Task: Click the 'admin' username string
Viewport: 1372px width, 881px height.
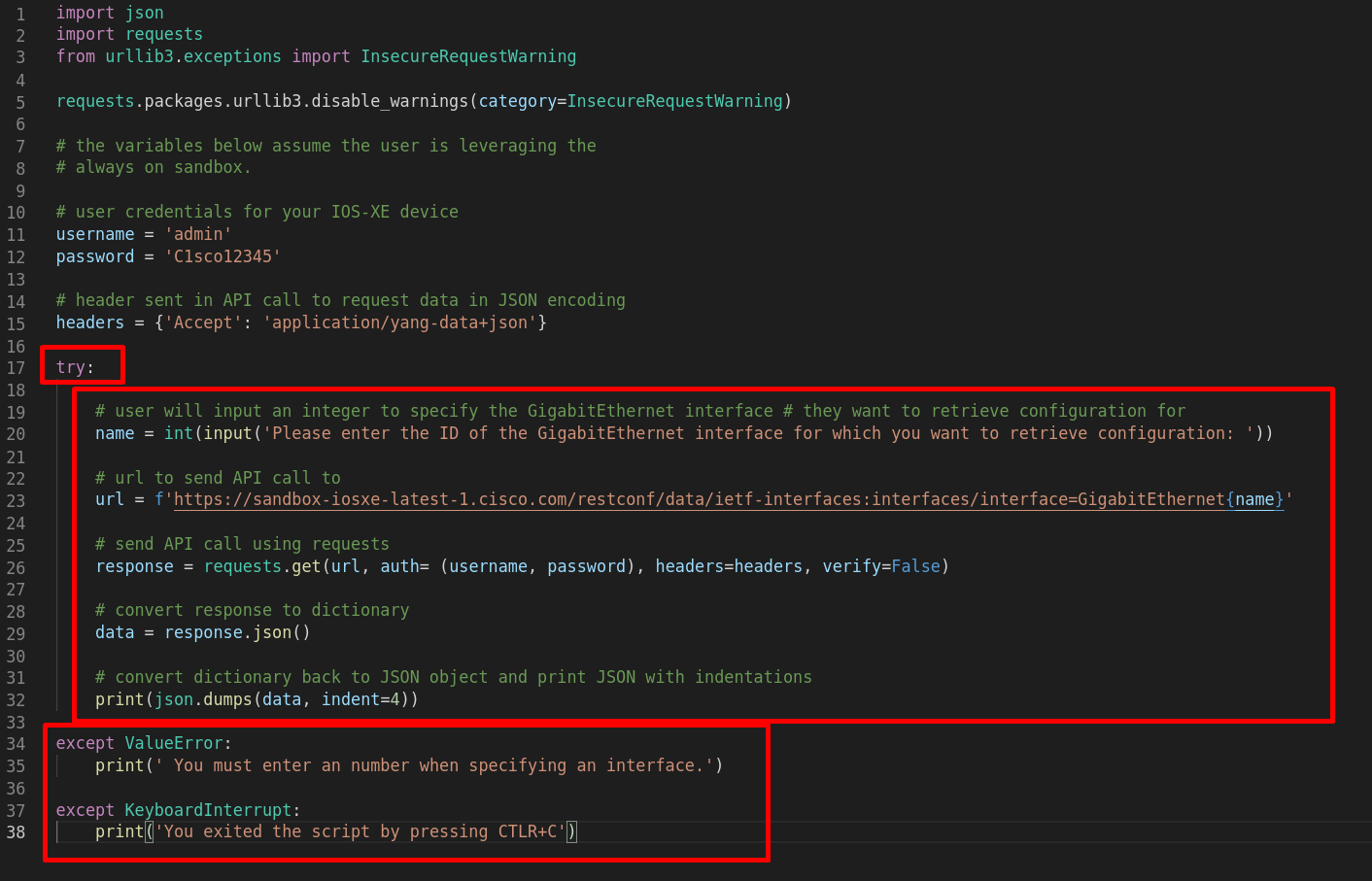Action: point(198,234)
